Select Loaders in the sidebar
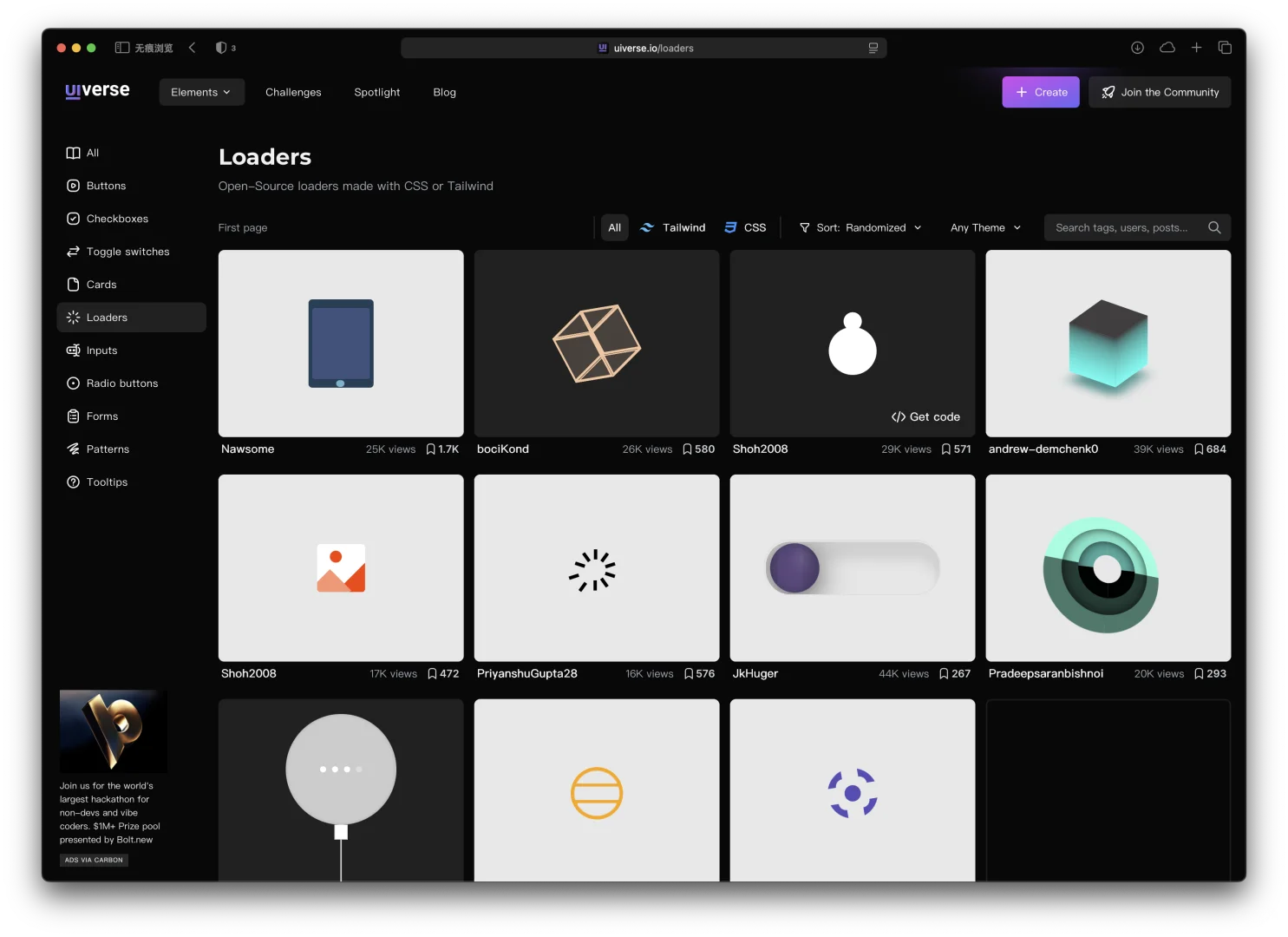 [131, 318]
